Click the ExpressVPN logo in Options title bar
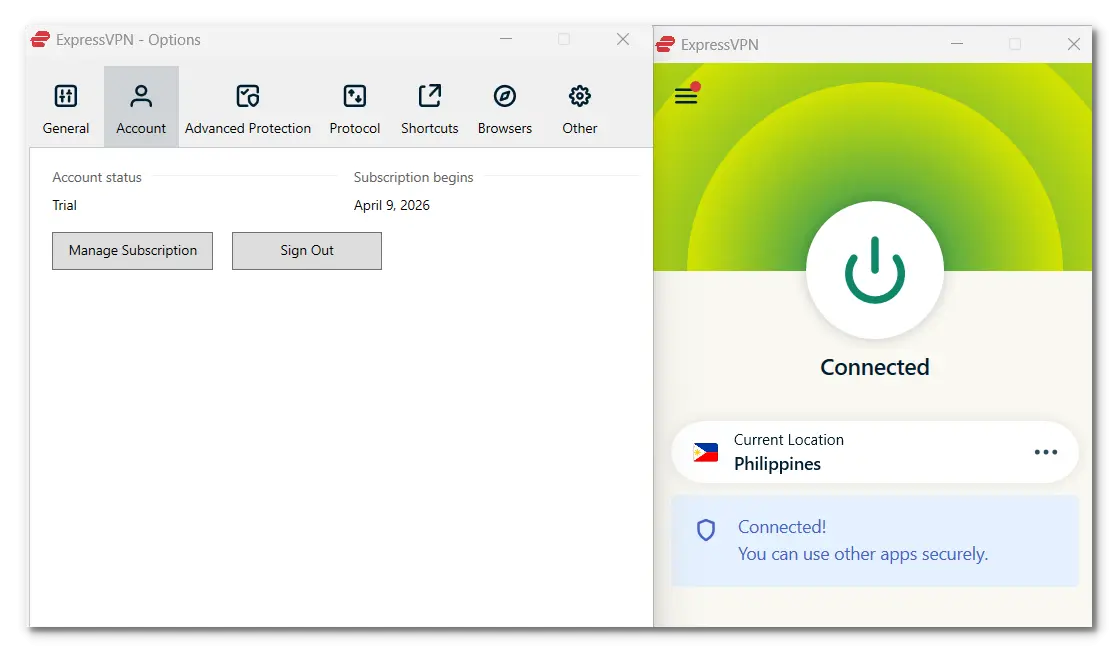The image size is (1117, 652). [x=41, y=39]
